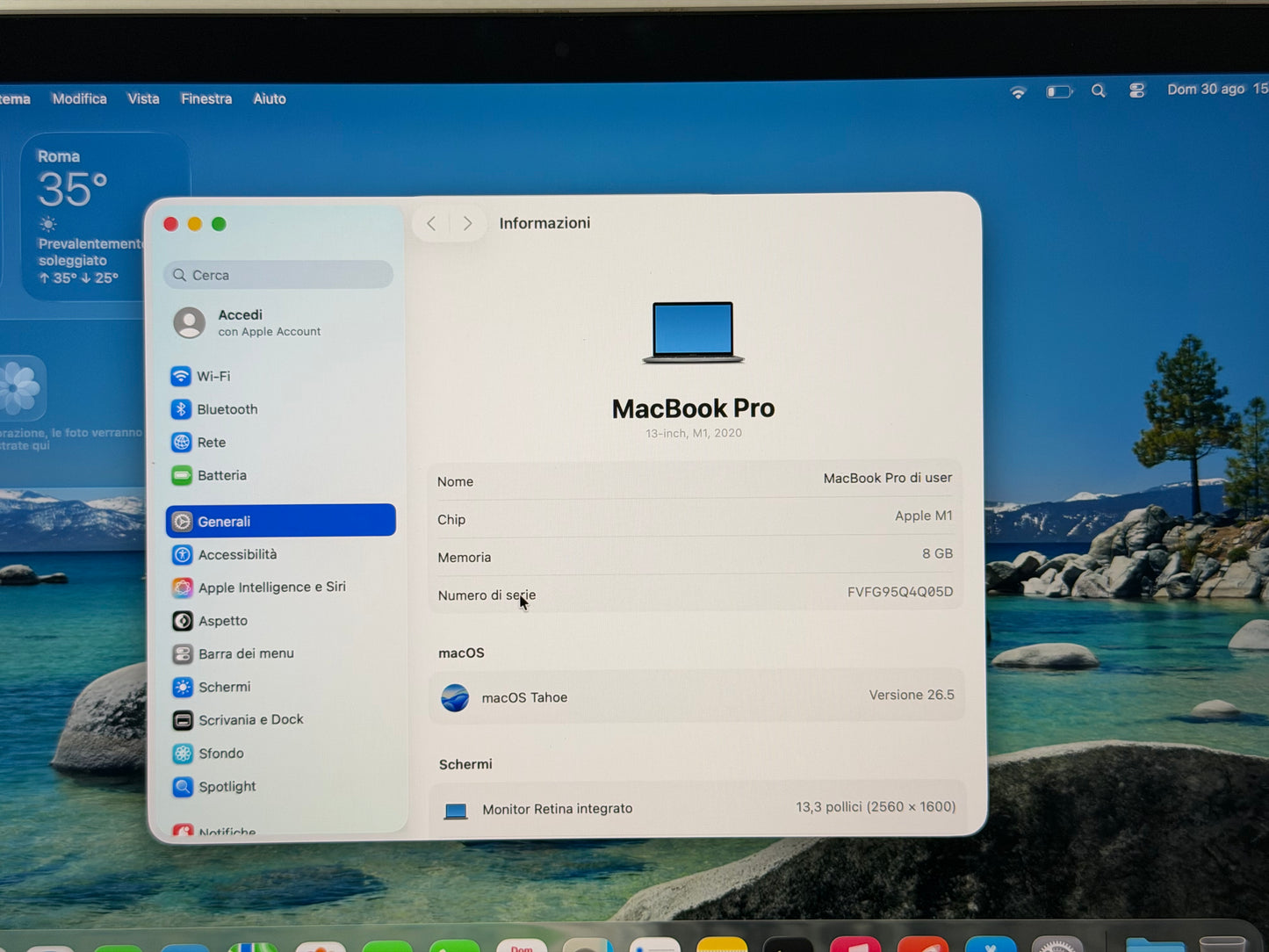Viewport: 1269px width, 952px height.
Task: Click the Numero di serie label
Action: point(487,595)
